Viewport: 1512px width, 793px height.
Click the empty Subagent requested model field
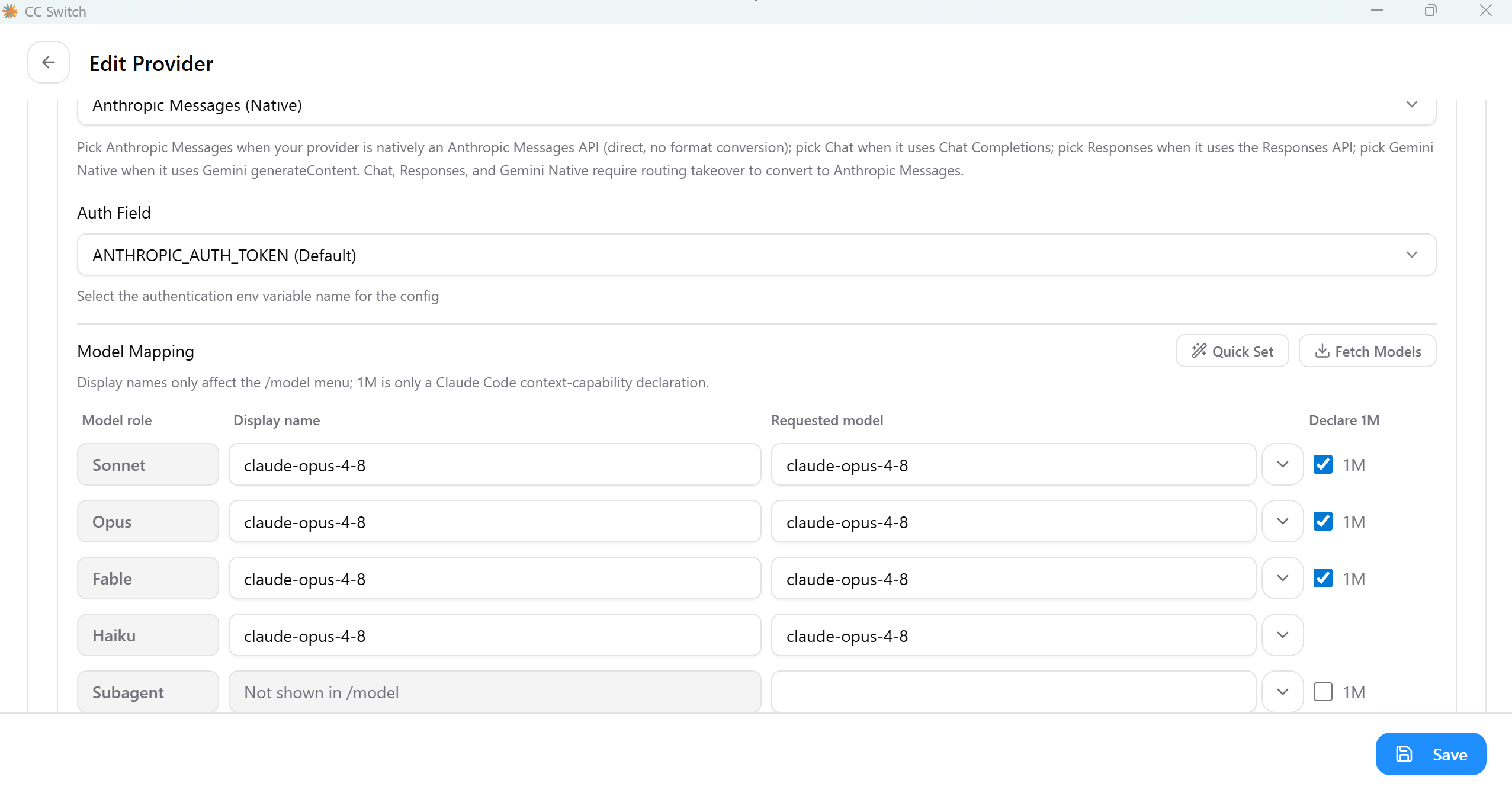click(1013, 692)
